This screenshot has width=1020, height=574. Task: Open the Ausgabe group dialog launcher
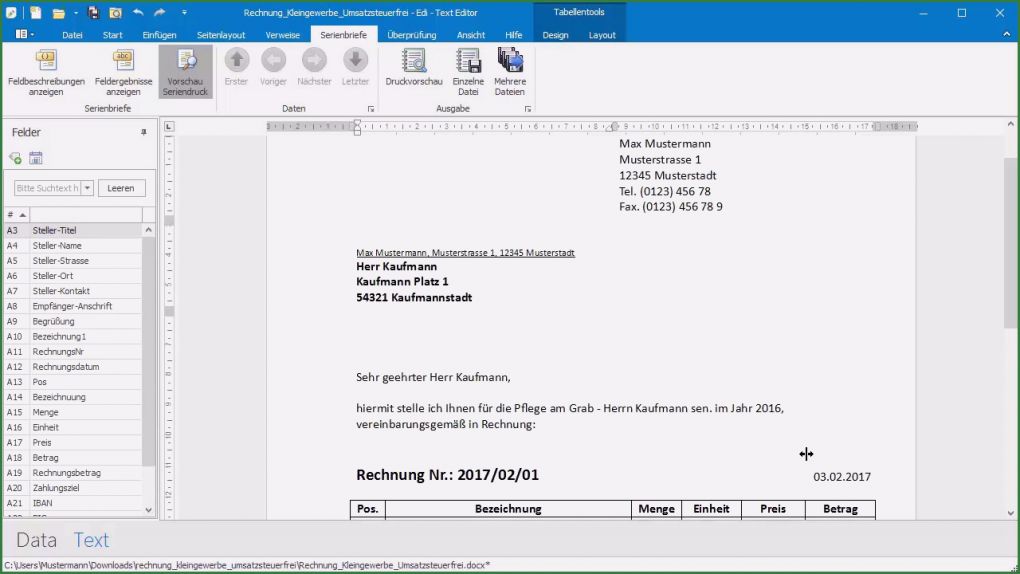528,108
